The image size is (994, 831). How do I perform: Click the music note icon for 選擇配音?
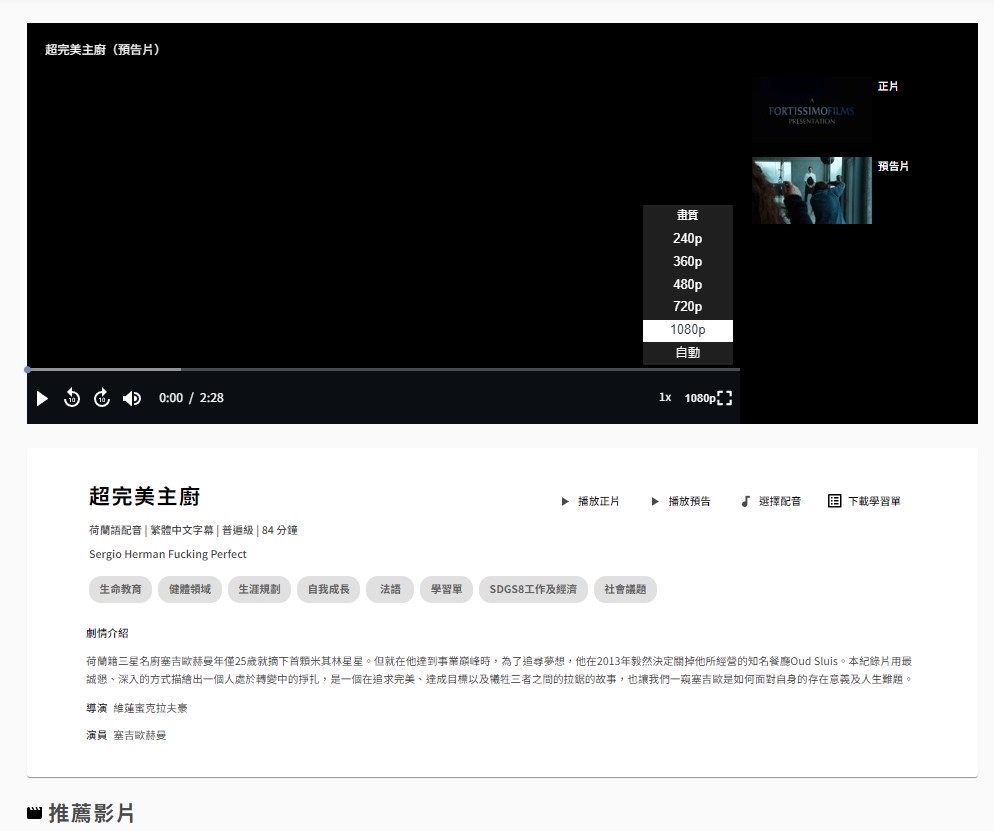point(746,501)
